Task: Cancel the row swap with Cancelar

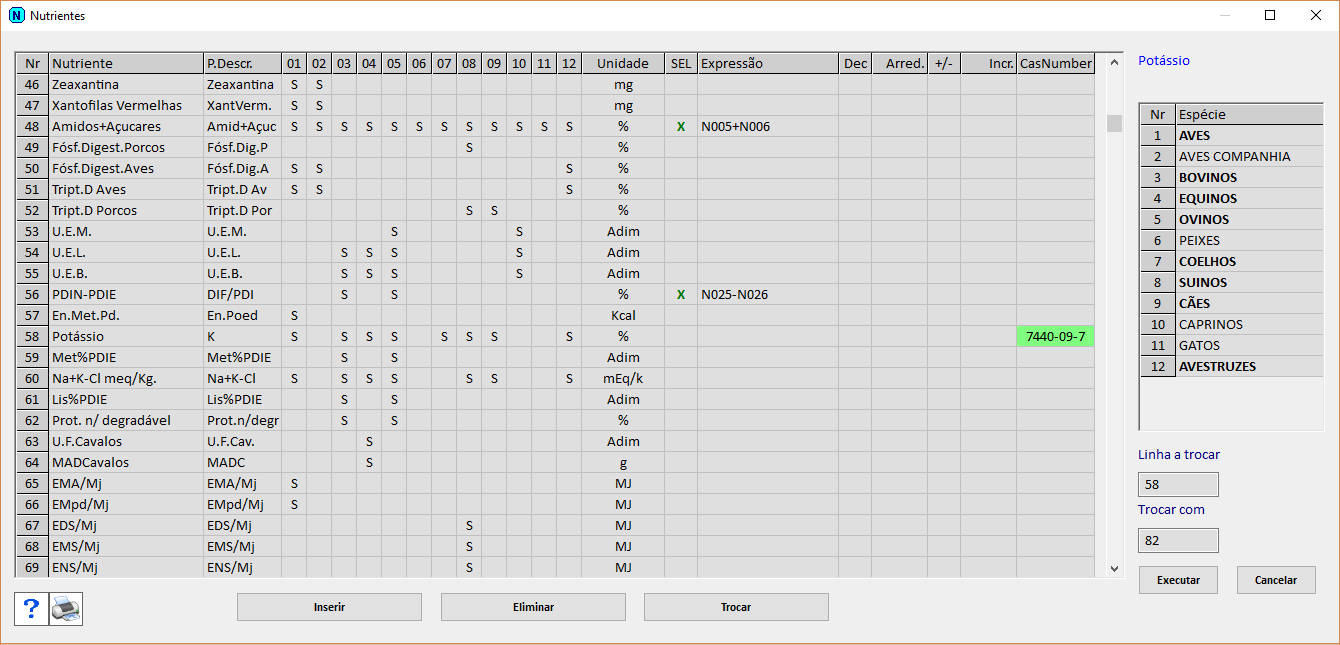Action: 1276,580
